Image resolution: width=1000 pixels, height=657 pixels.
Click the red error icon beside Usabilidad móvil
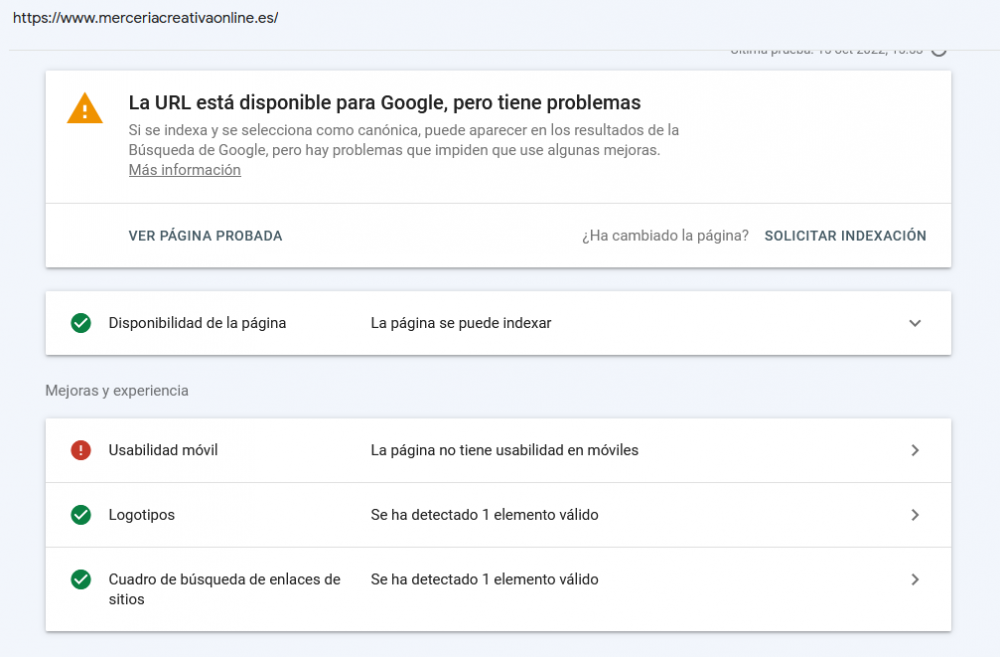80,450
